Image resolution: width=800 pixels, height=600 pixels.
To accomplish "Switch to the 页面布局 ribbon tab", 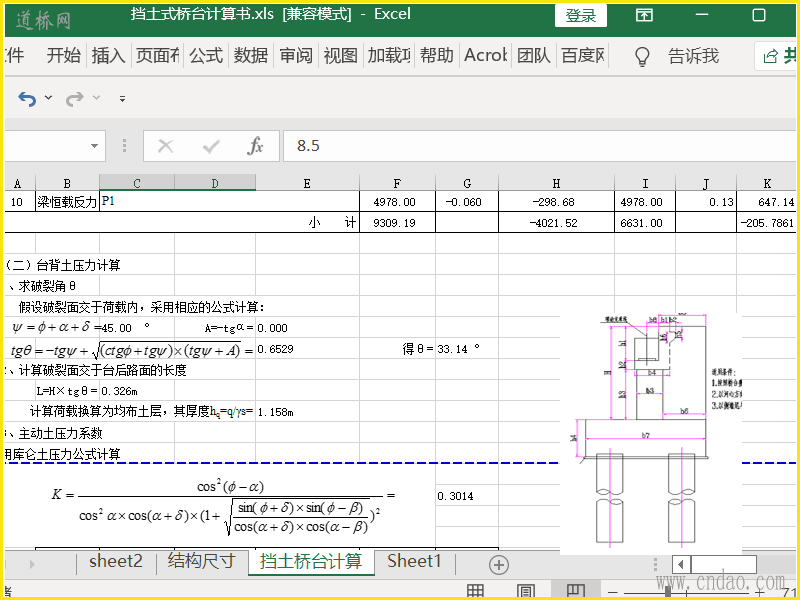I will click(x=157, y=55).
